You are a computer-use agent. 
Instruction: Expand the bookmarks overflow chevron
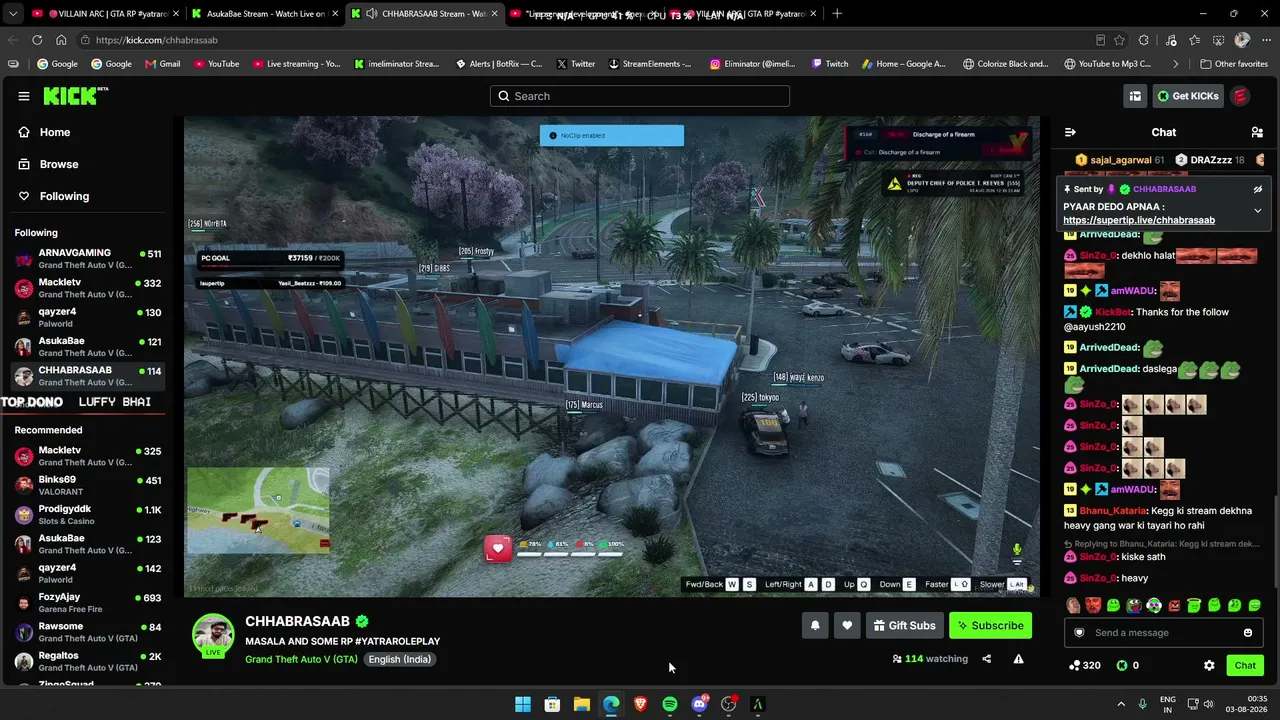pos(1177,64)
